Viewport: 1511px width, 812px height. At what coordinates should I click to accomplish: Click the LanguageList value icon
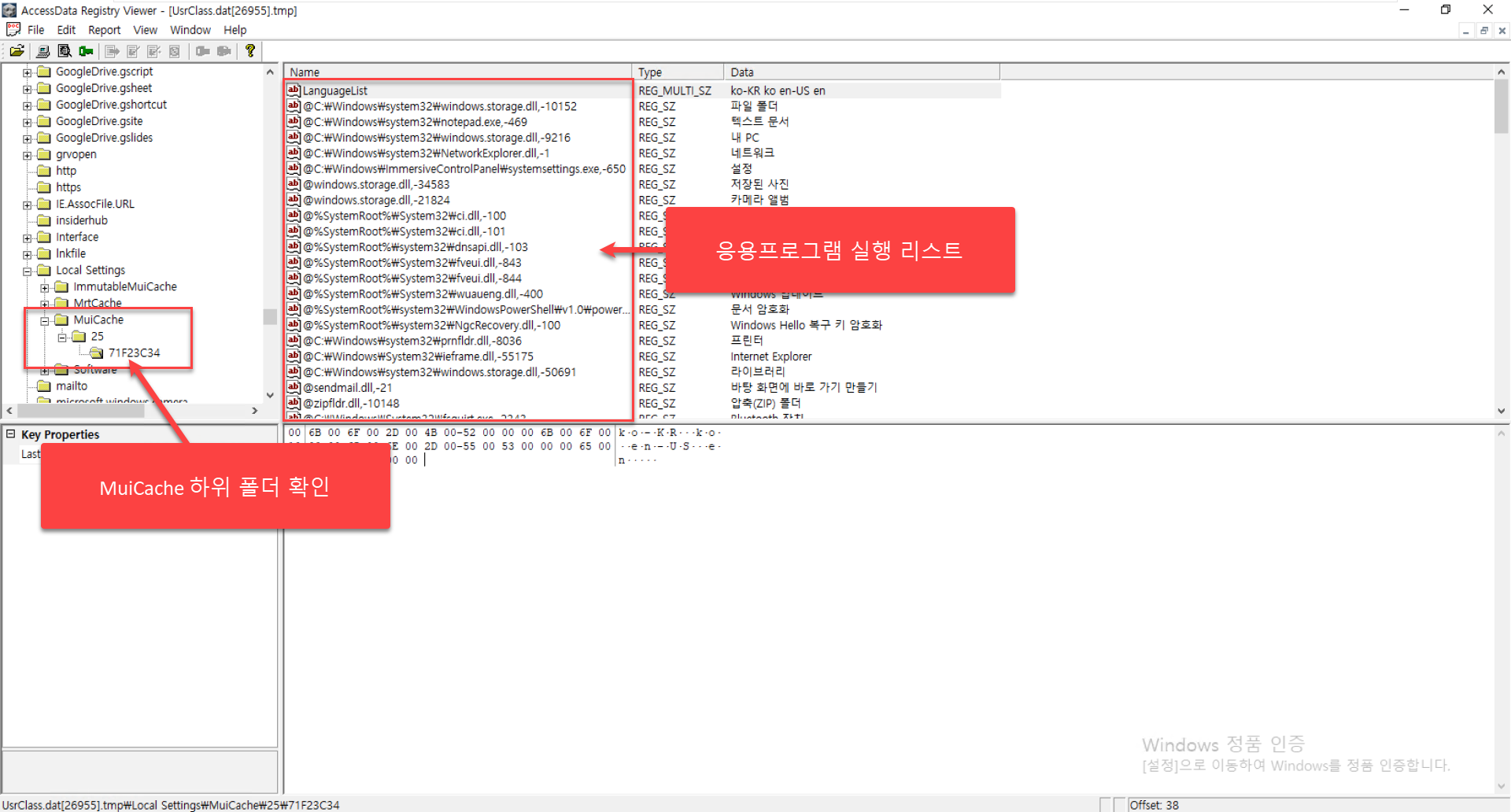point(294,90)
